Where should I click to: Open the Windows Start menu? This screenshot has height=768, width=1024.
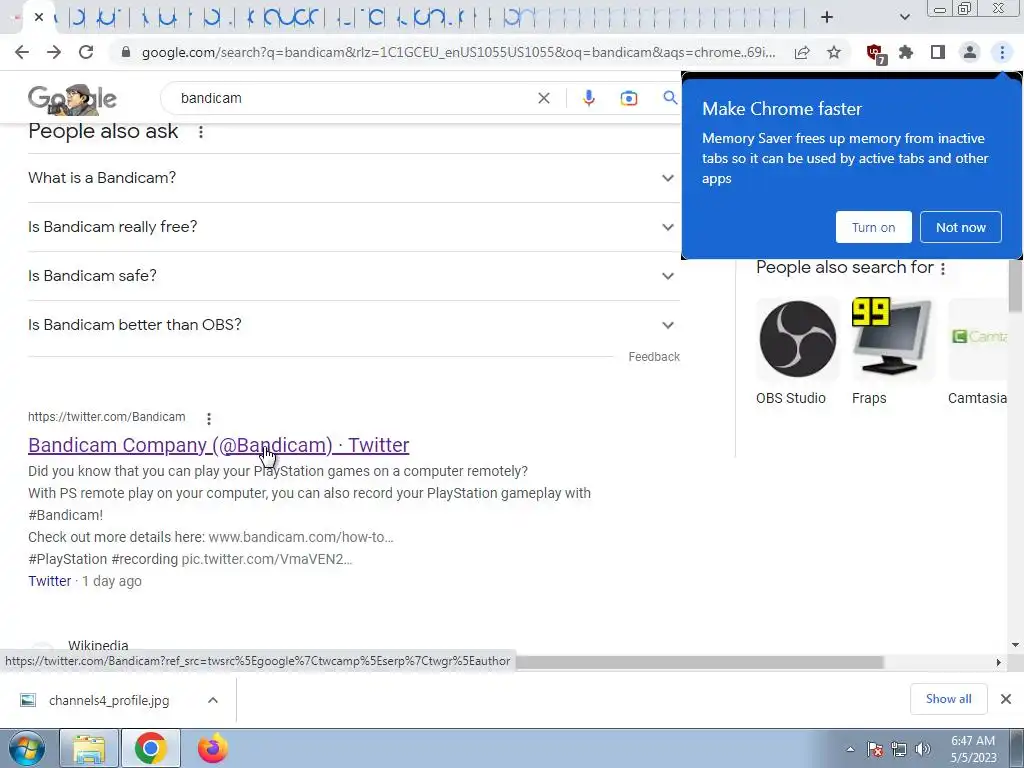27,748
